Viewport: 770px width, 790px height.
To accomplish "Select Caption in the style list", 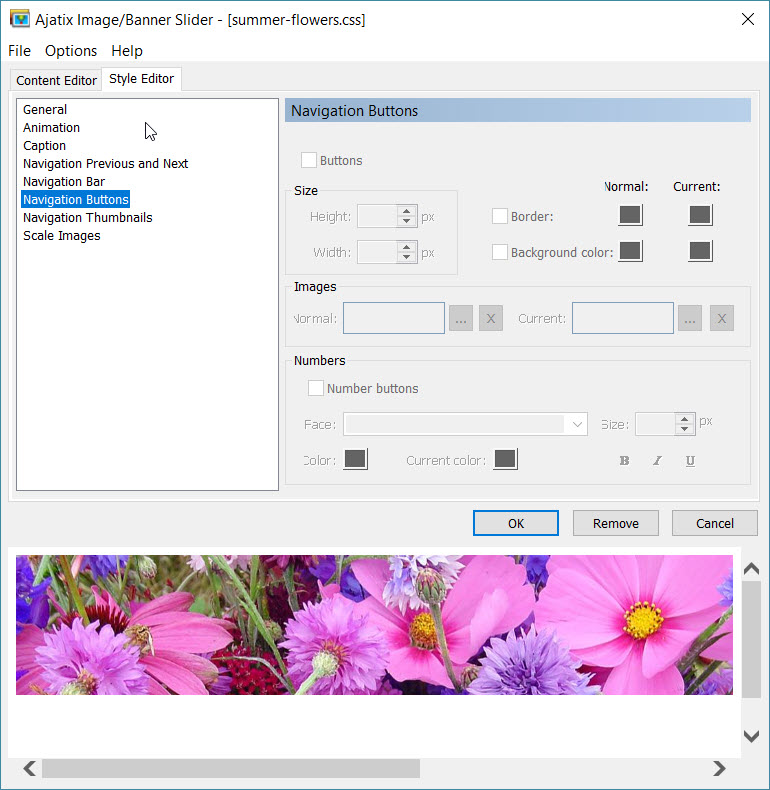I will [x=44, y=146].
